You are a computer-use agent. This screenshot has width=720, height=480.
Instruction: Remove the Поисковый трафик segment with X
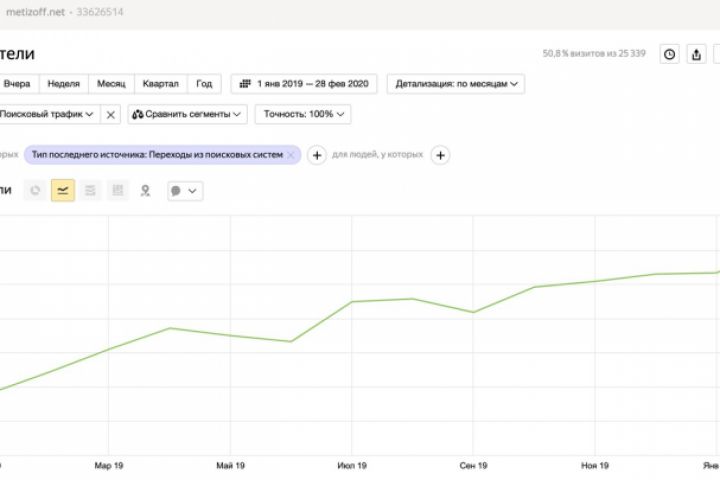(111, 114)
